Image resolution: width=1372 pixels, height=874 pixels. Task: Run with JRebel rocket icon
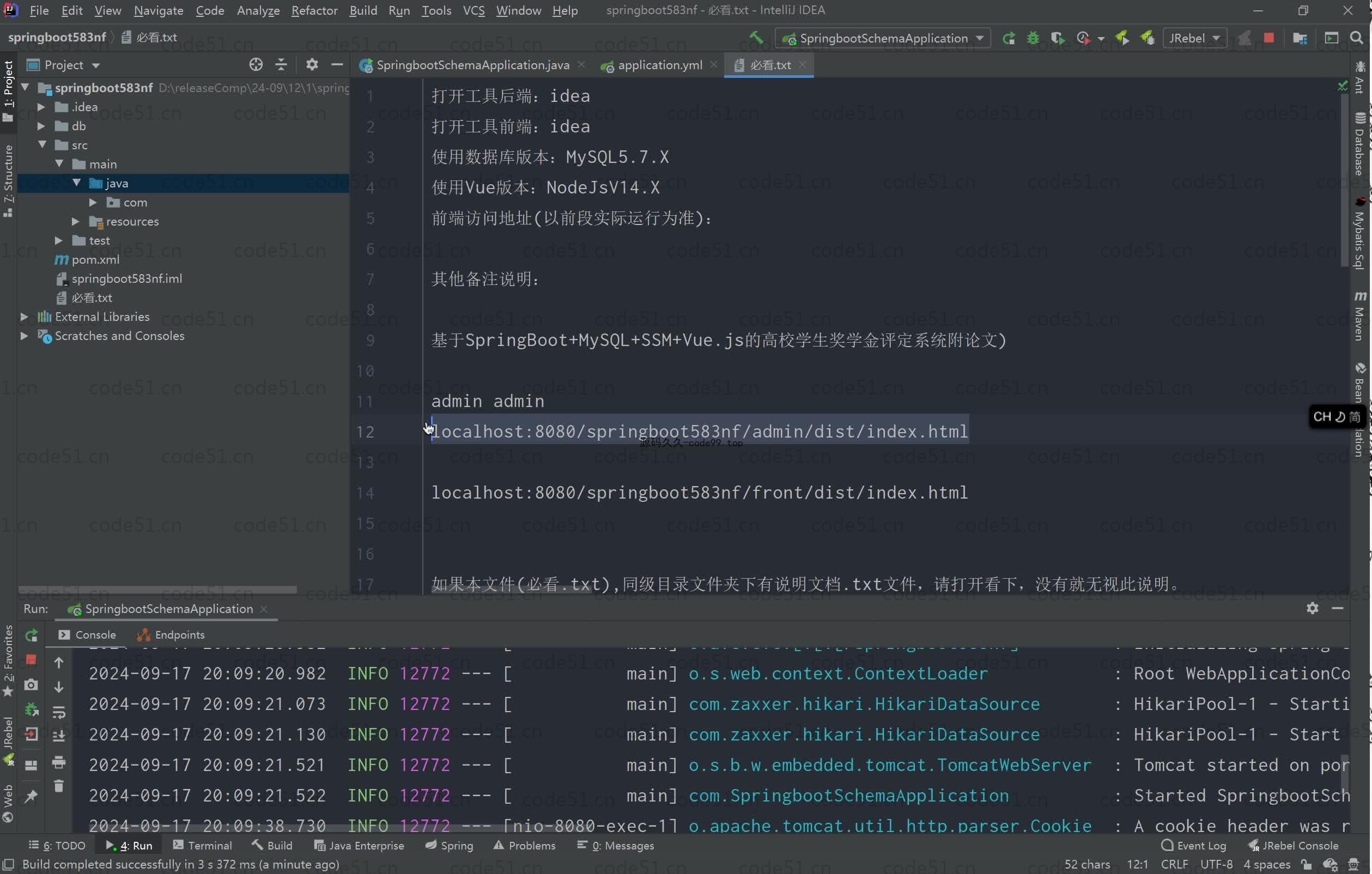[1122, 38]
